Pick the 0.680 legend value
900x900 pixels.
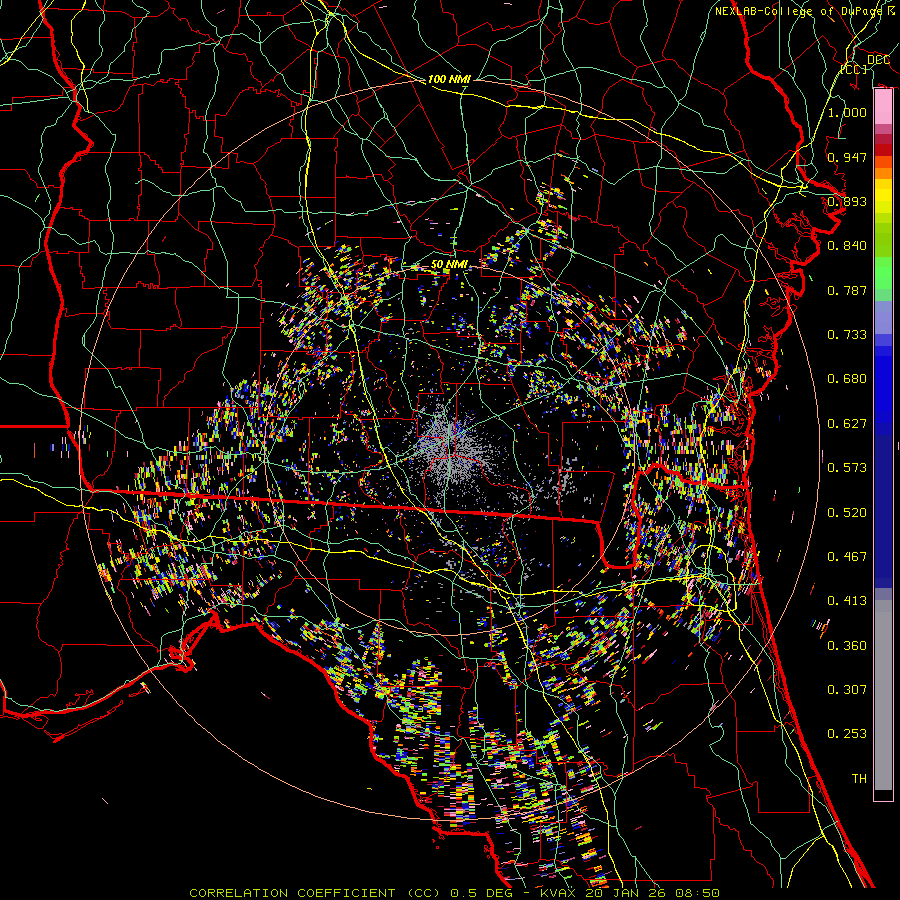[x=847, y=379]
